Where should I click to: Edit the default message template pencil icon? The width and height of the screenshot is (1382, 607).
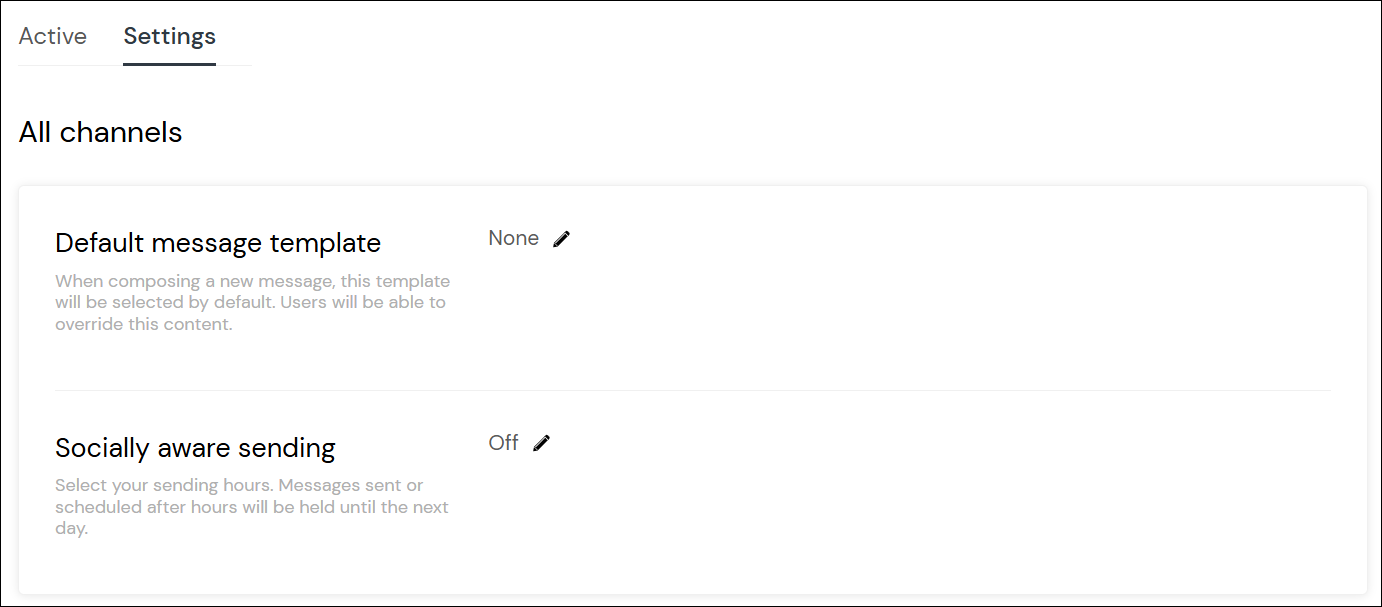562,239
